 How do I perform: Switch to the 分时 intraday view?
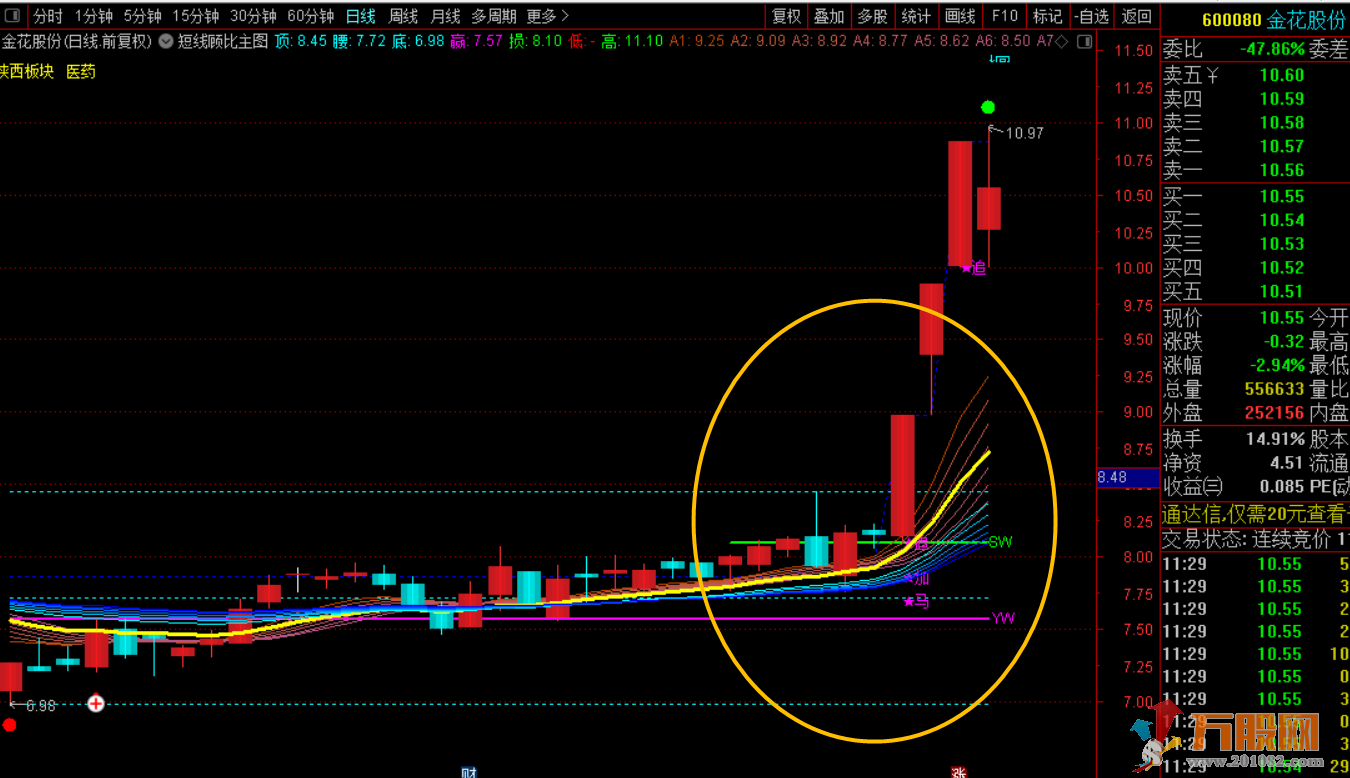point(48,16)
